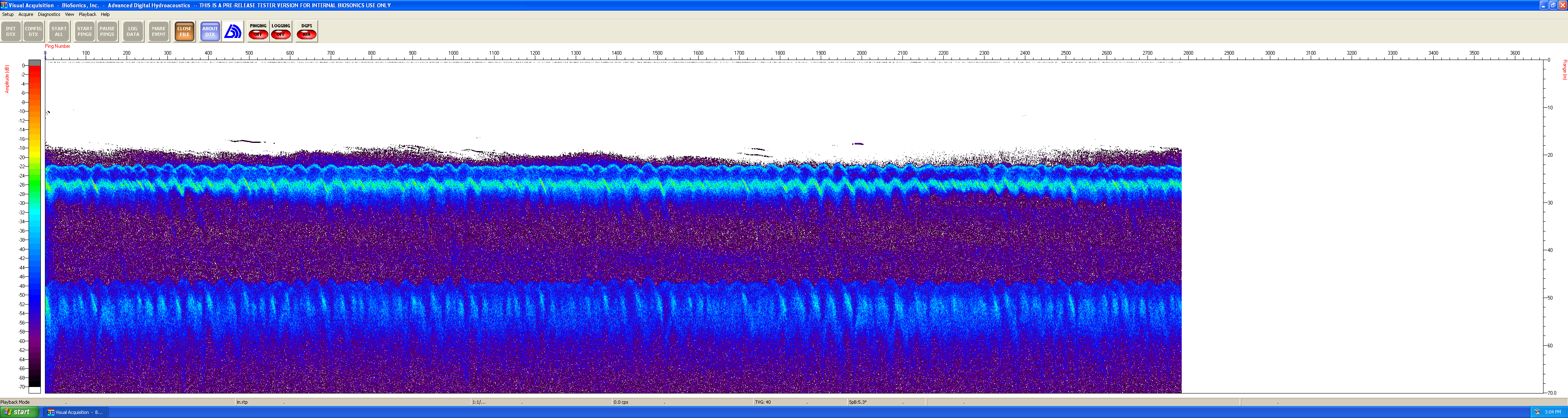
Task: Open the Windows Start menu
Action: [20, 412]
